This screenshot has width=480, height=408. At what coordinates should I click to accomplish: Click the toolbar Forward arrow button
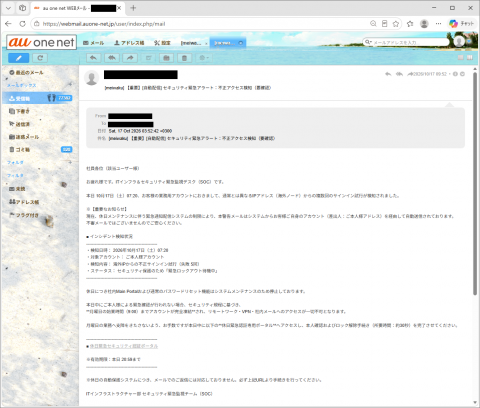pos(130,58)
